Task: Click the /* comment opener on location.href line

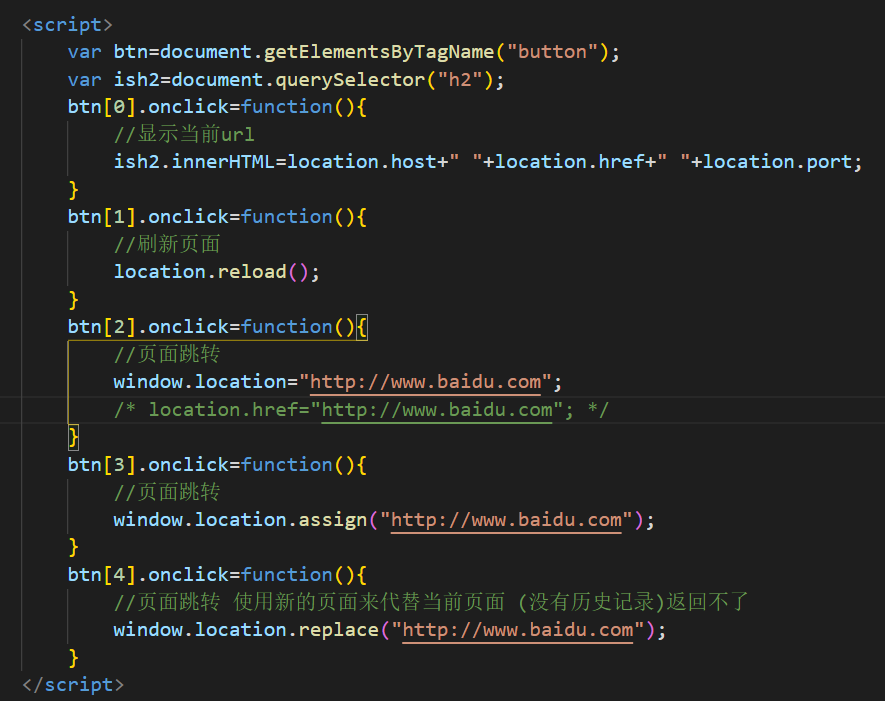Action: pos(125,410)
